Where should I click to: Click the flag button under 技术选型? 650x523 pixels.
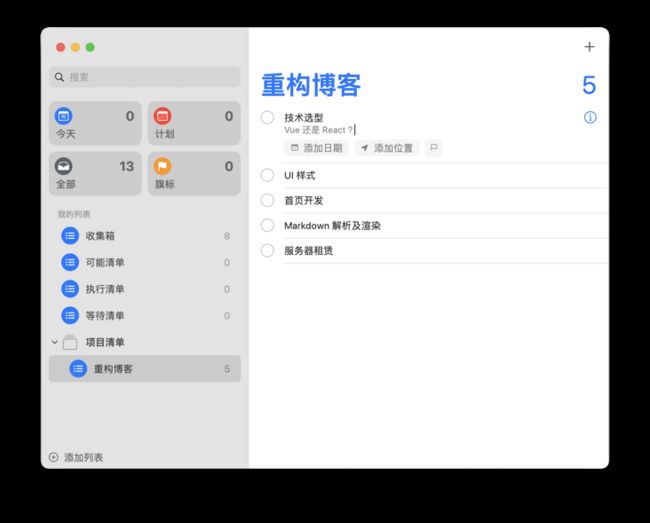434,148
